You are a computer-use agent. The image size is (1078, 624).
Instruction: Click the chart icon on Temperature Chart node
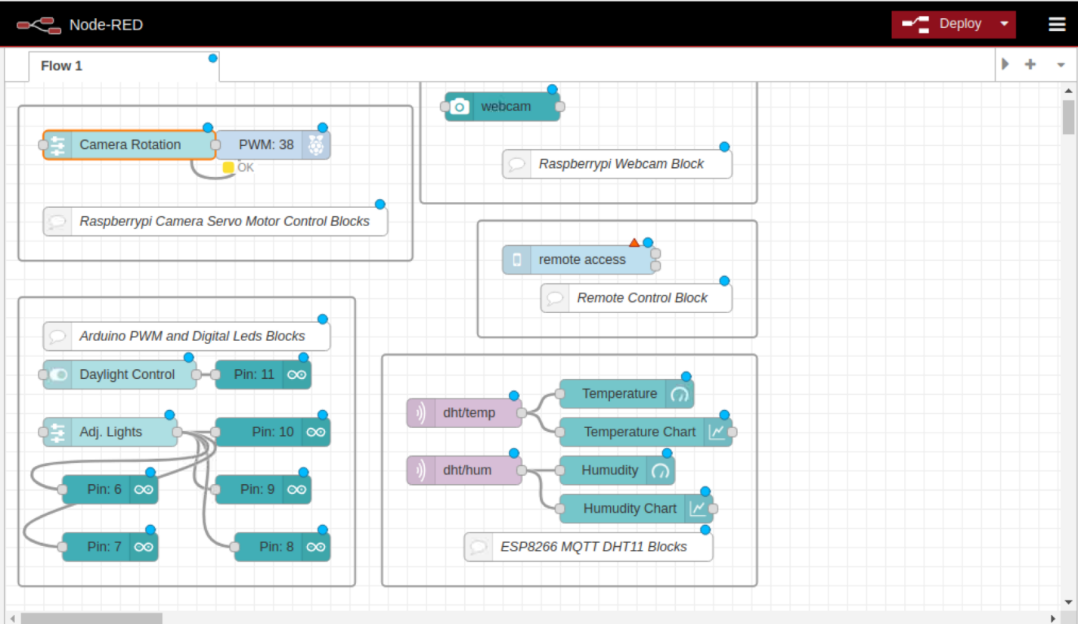click(x=716, y=431)
